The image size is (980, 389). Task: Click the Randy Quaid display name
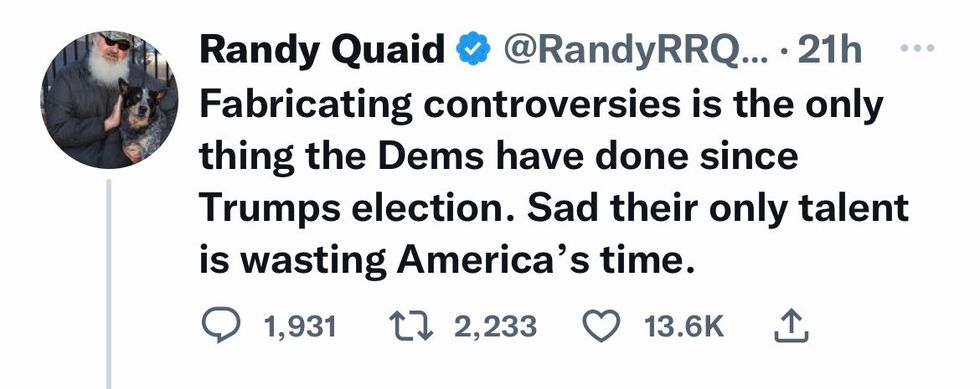point(322,50)
